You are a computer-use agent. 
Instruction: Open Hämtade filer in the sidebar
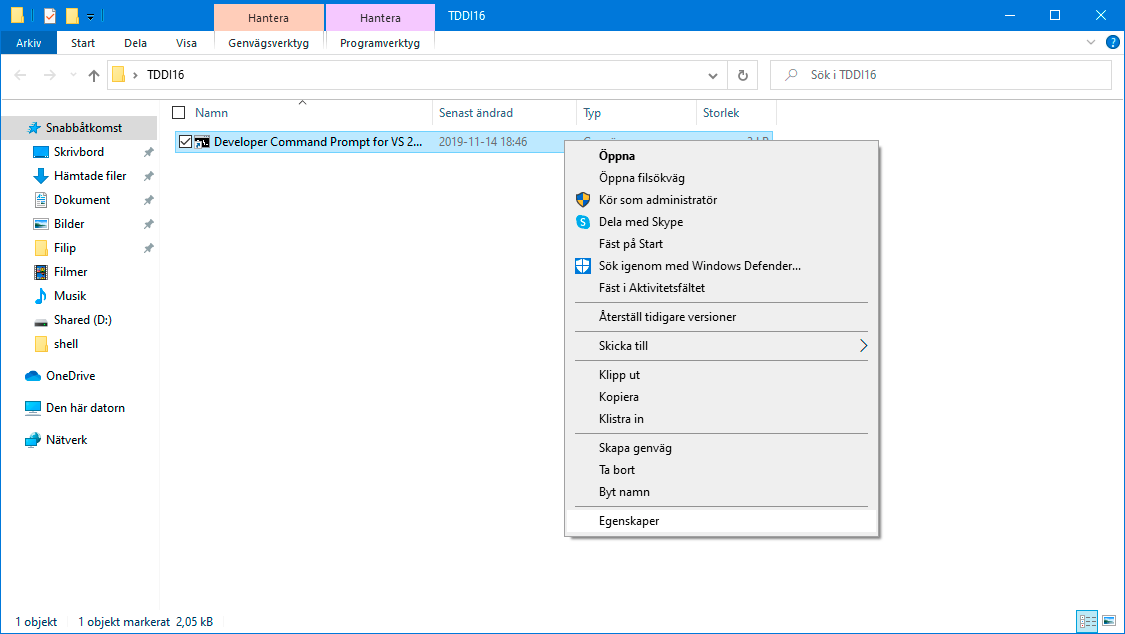(90, 176)
